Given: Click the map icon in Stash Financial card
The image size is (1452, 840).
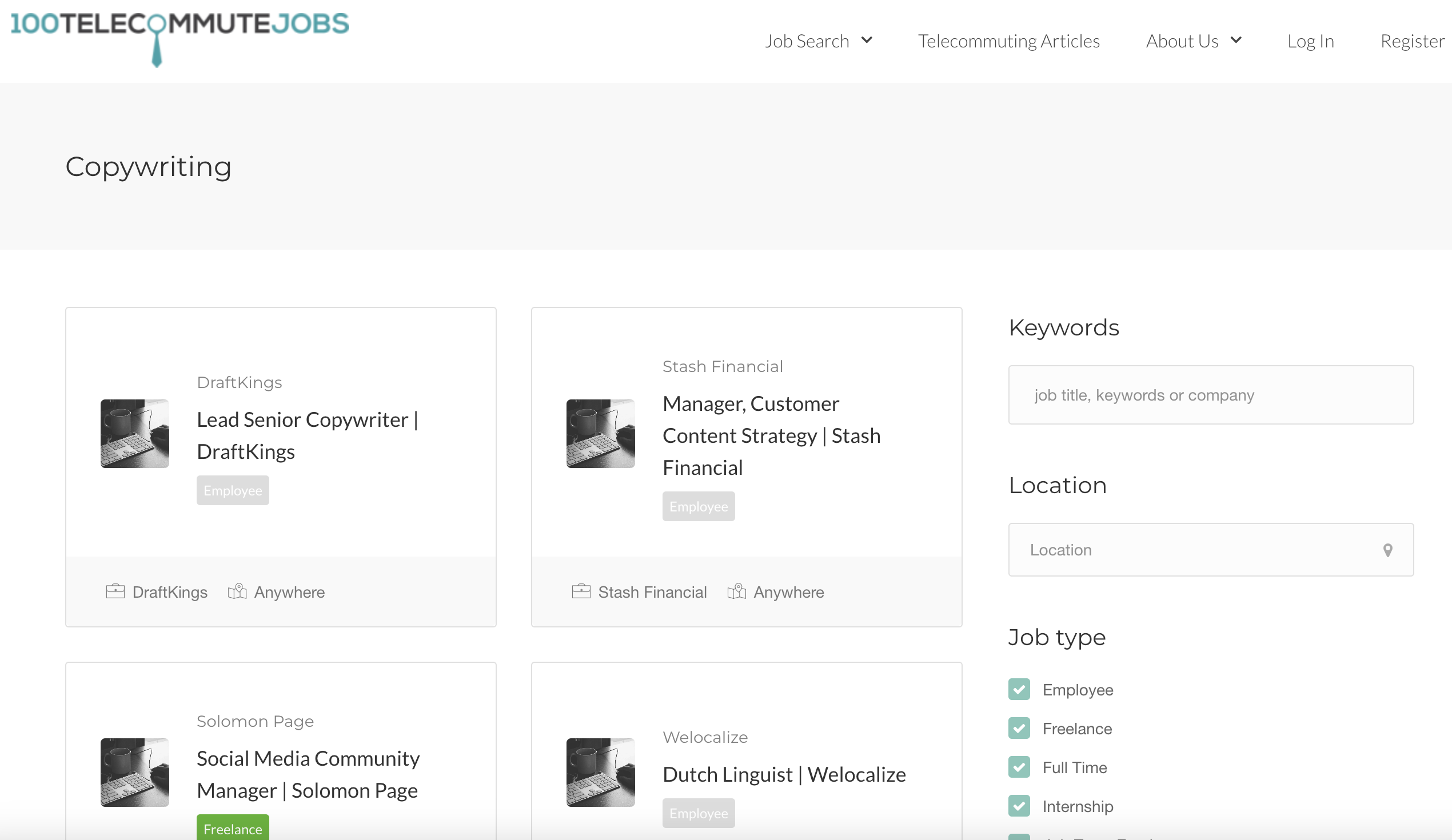Looking at the screenshot, I should 736,591.
